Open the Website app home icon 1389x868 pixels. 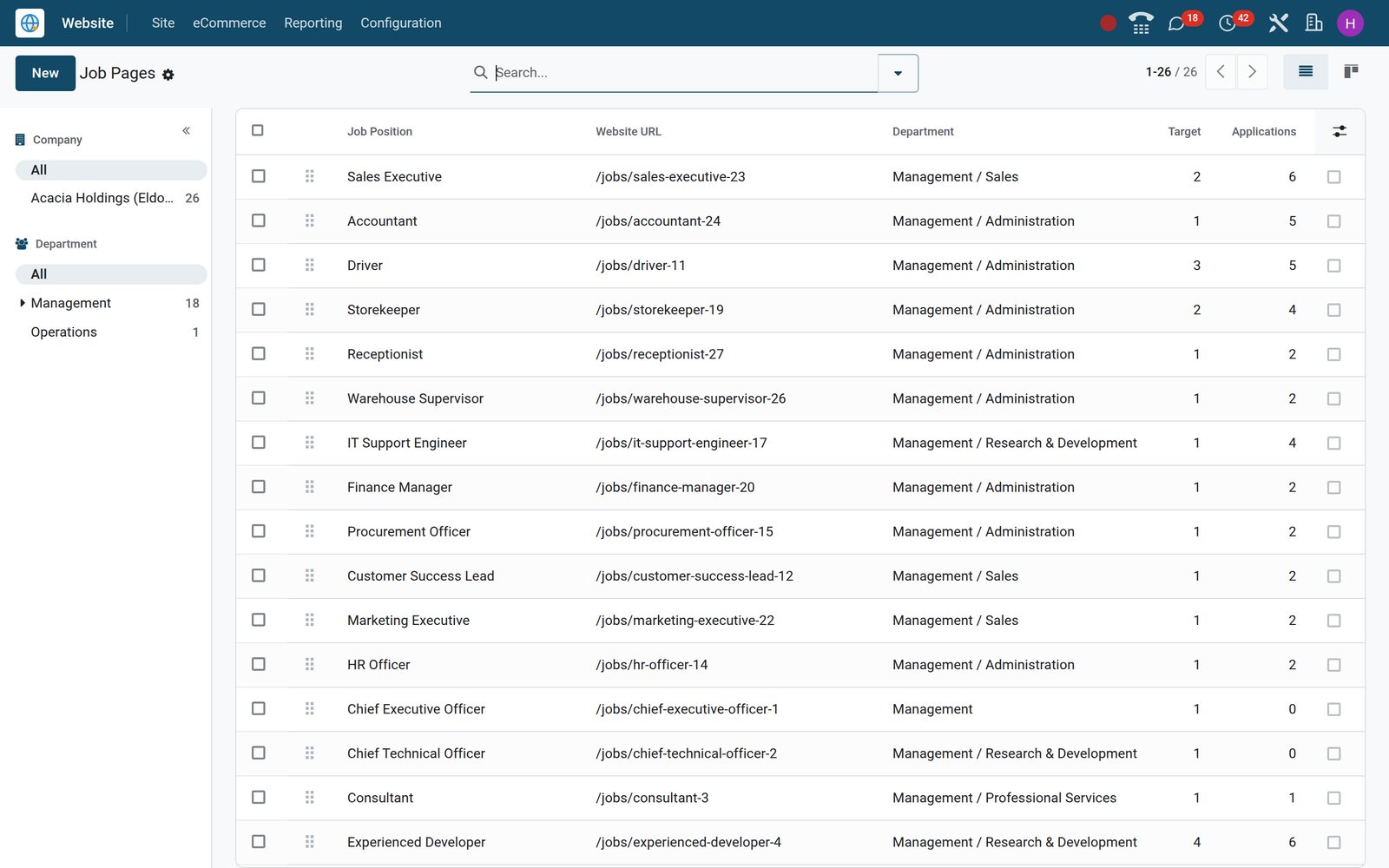point(30,23)
